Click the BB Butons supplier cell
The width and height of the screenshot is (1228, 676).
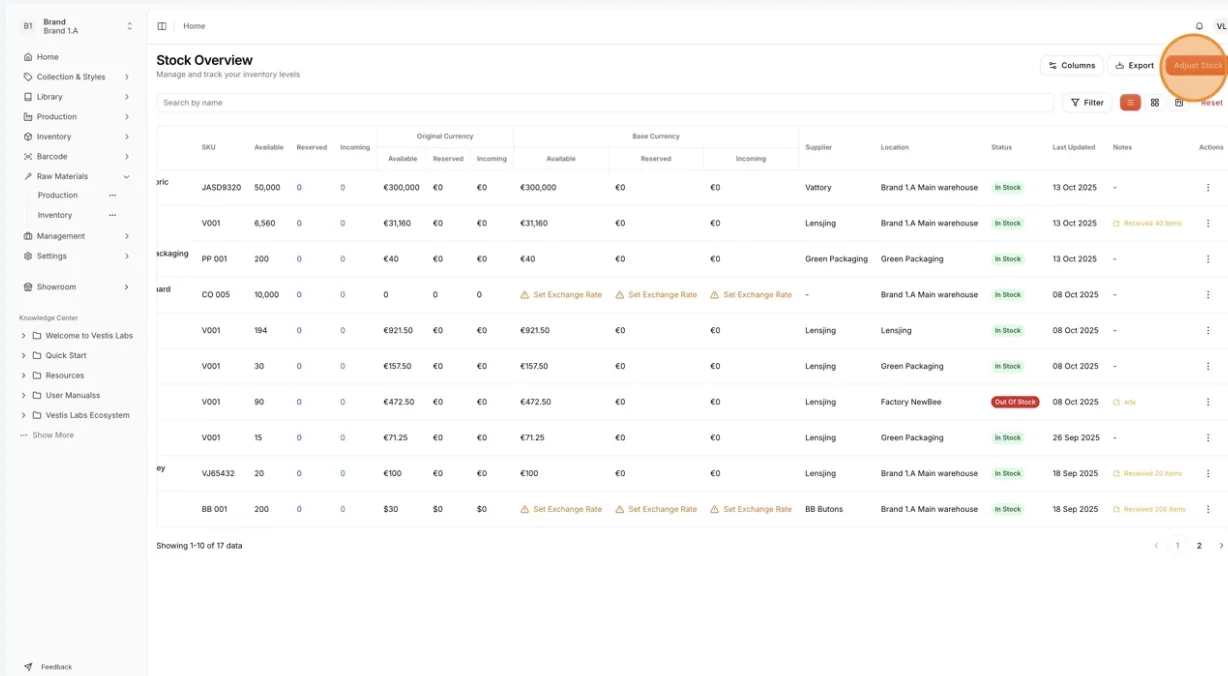[x=824, y=509]
